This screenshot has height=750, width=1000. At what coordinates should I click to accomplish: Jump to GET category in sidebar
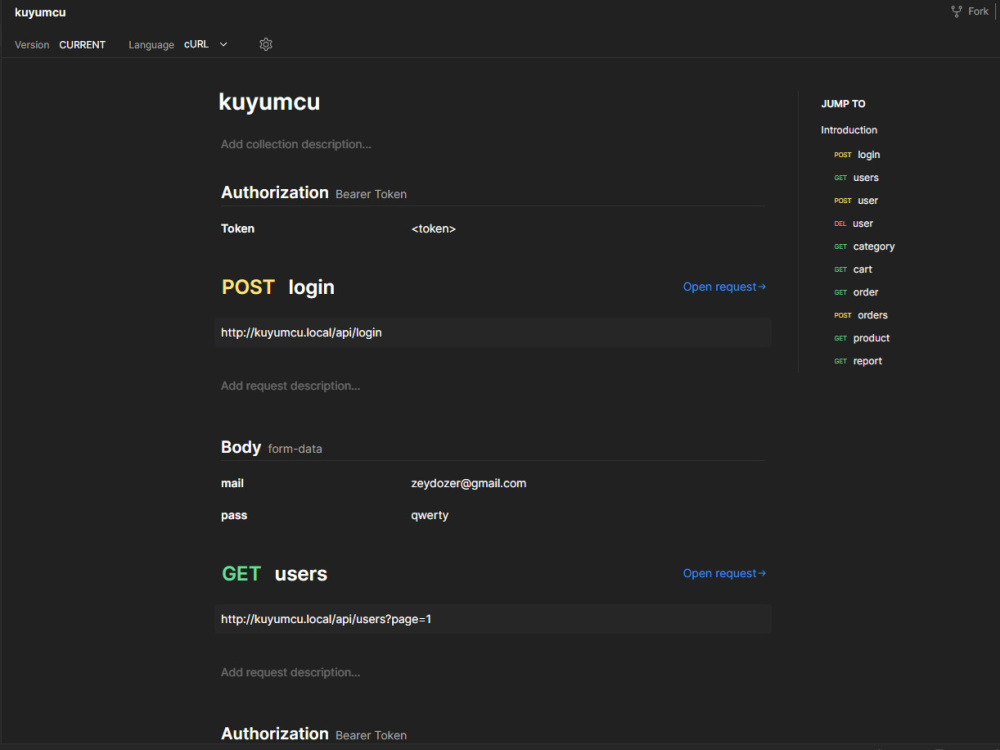click(864, 247)
